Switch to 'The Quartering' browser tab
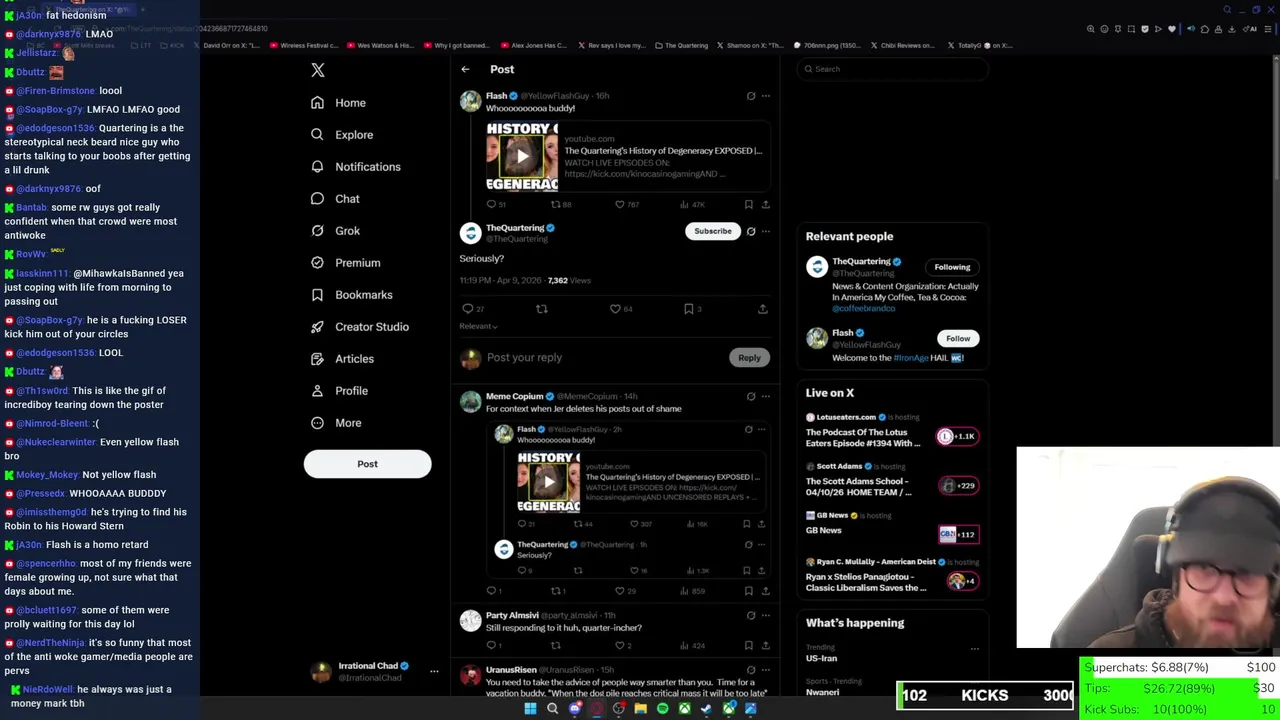 681,45
